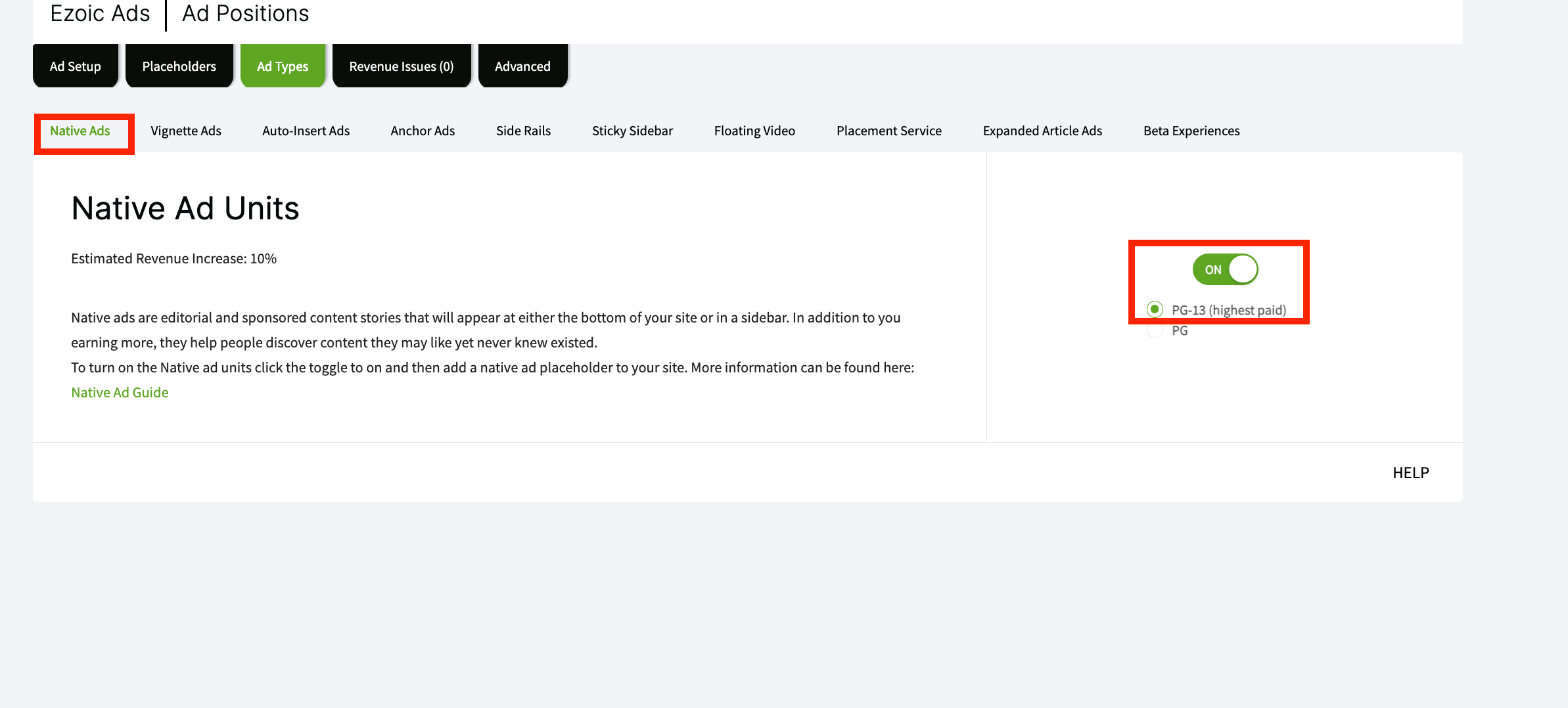Choose the PG radio option
1568x708 pixels.
(x=1155, y=330)
